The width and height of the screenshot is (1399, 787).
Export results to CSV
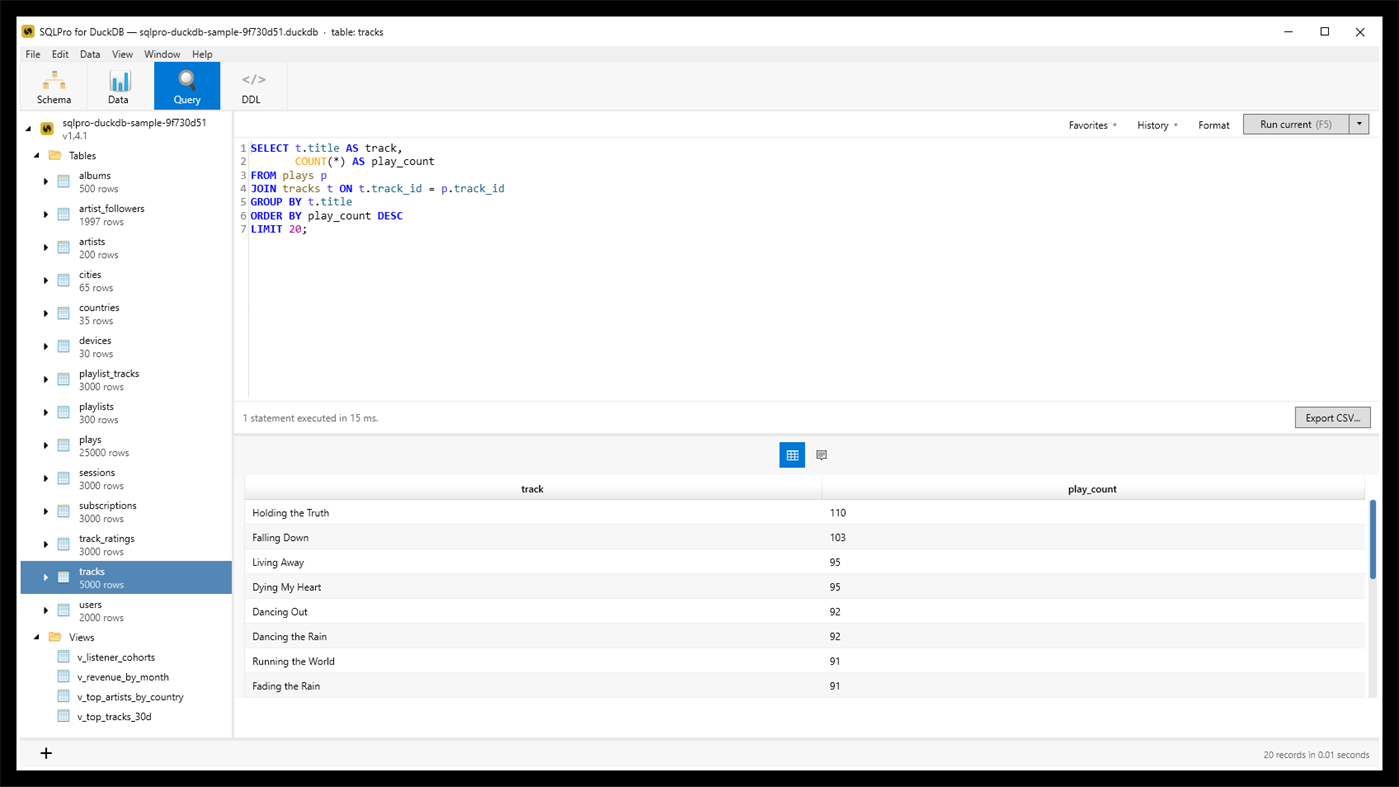[x=1333, y=418]
